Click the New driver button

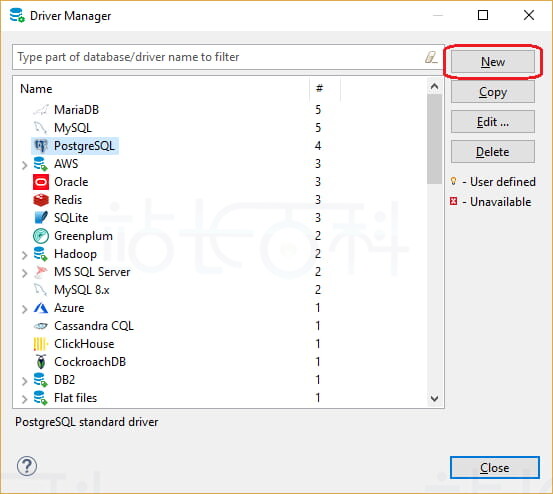[x=493, y=62]
